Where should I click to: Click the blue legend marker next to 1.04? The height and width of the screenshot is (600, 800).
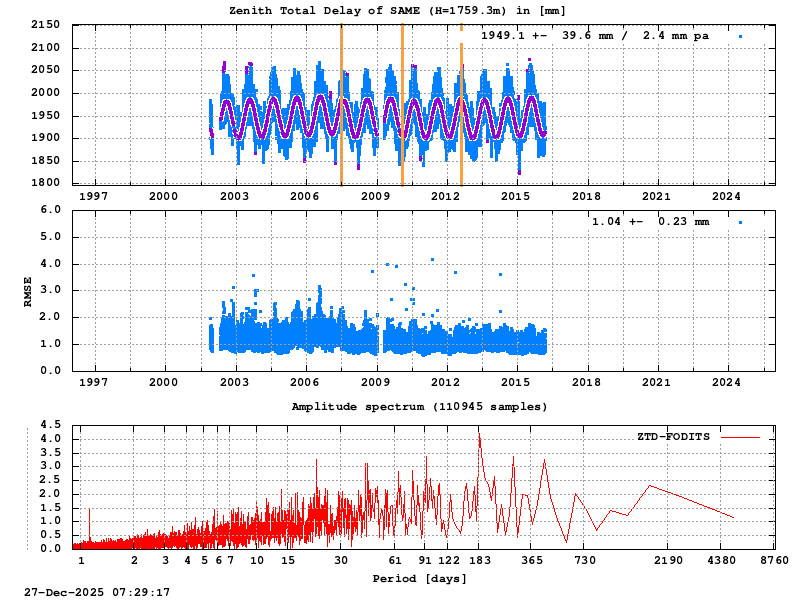740,221
